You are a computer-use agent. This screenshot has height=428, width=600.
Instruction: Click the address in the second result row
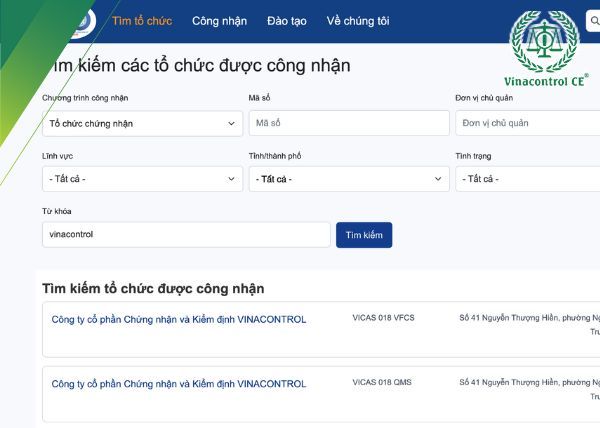coord(529,384)
